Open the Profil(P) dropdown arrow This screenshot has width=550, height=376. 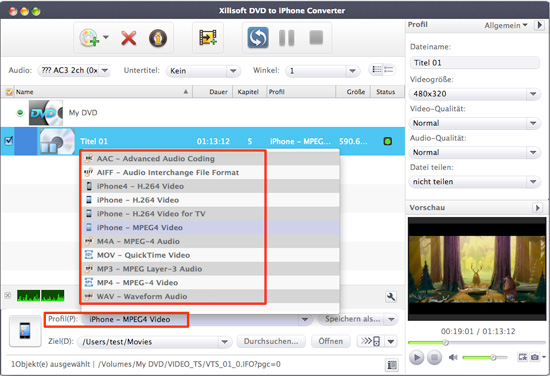coord(304,320)
